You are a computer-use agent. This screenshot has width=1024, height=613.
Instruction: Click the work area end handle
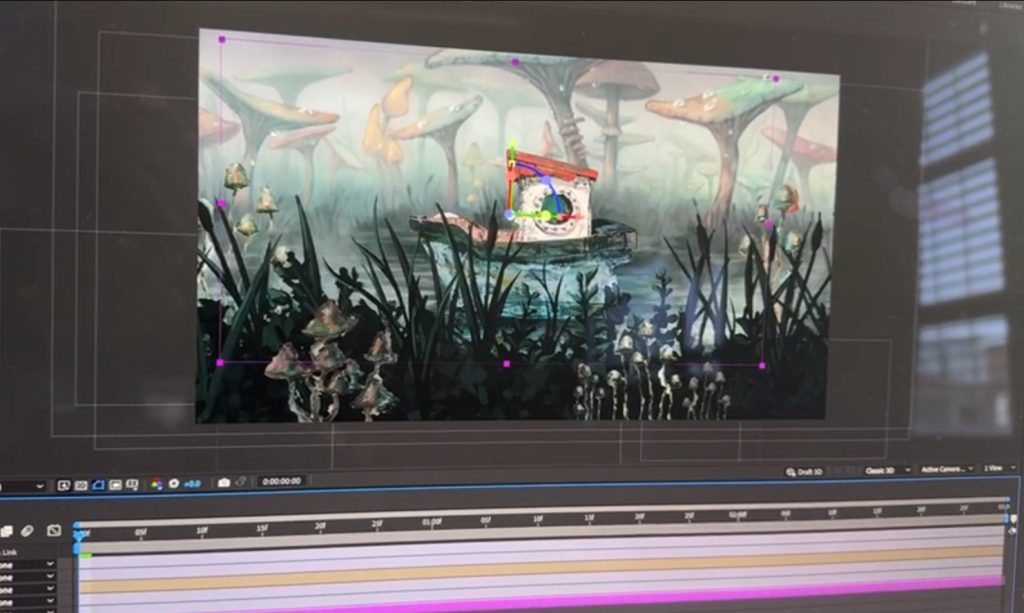point(1006,518)
